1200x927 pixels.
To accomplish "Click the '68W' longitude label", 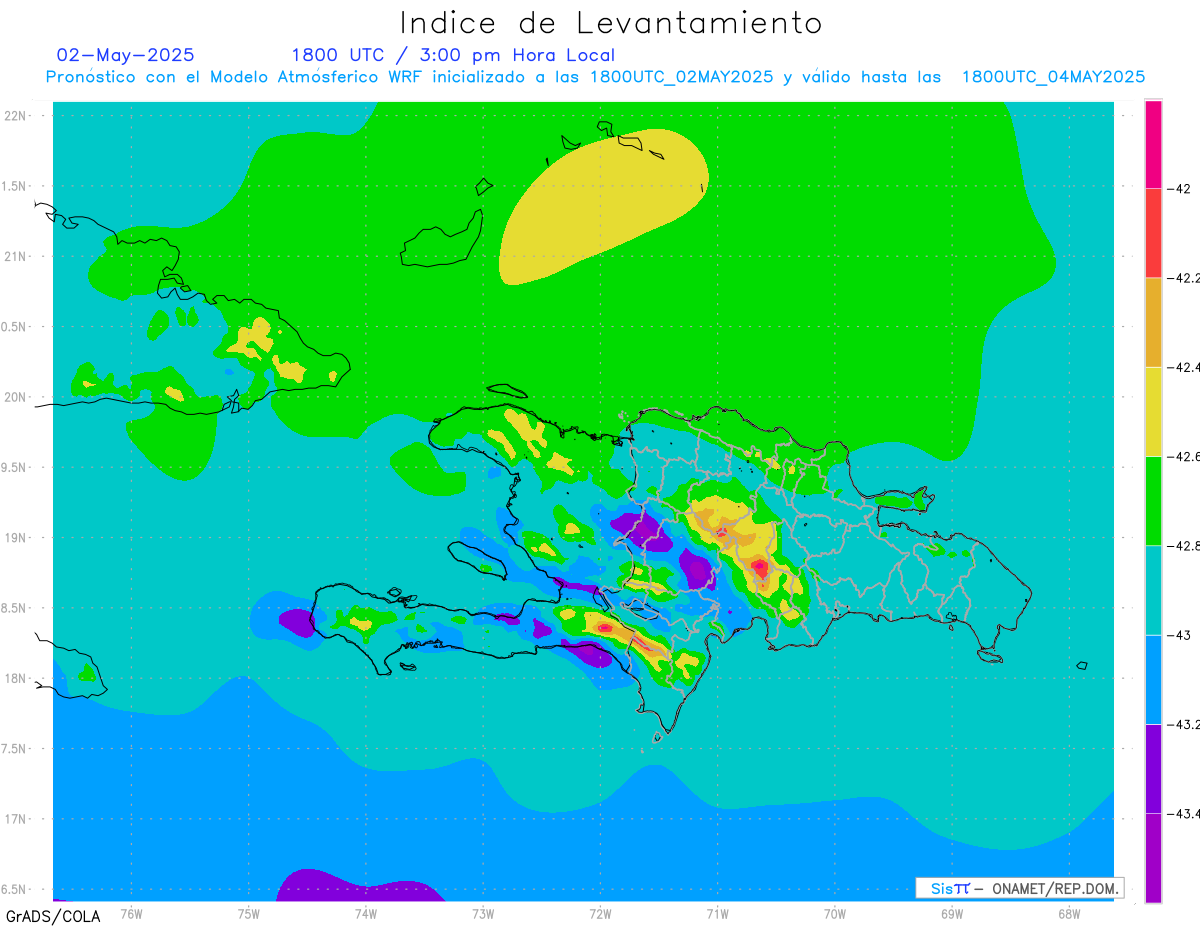I will pos(1069,913).
